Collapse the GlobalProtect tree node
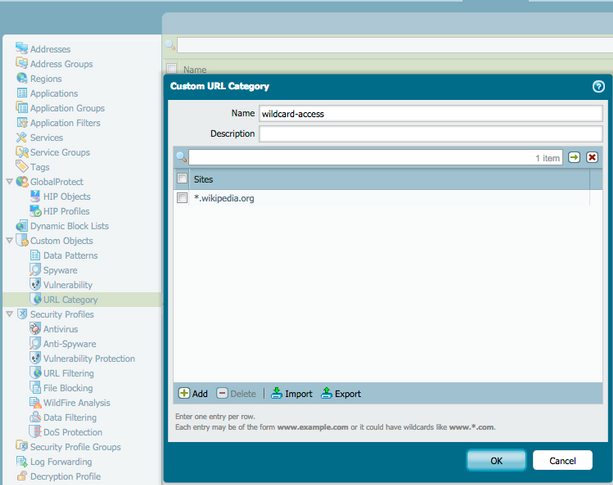This screenshot has height=485, width=613. 10,181
